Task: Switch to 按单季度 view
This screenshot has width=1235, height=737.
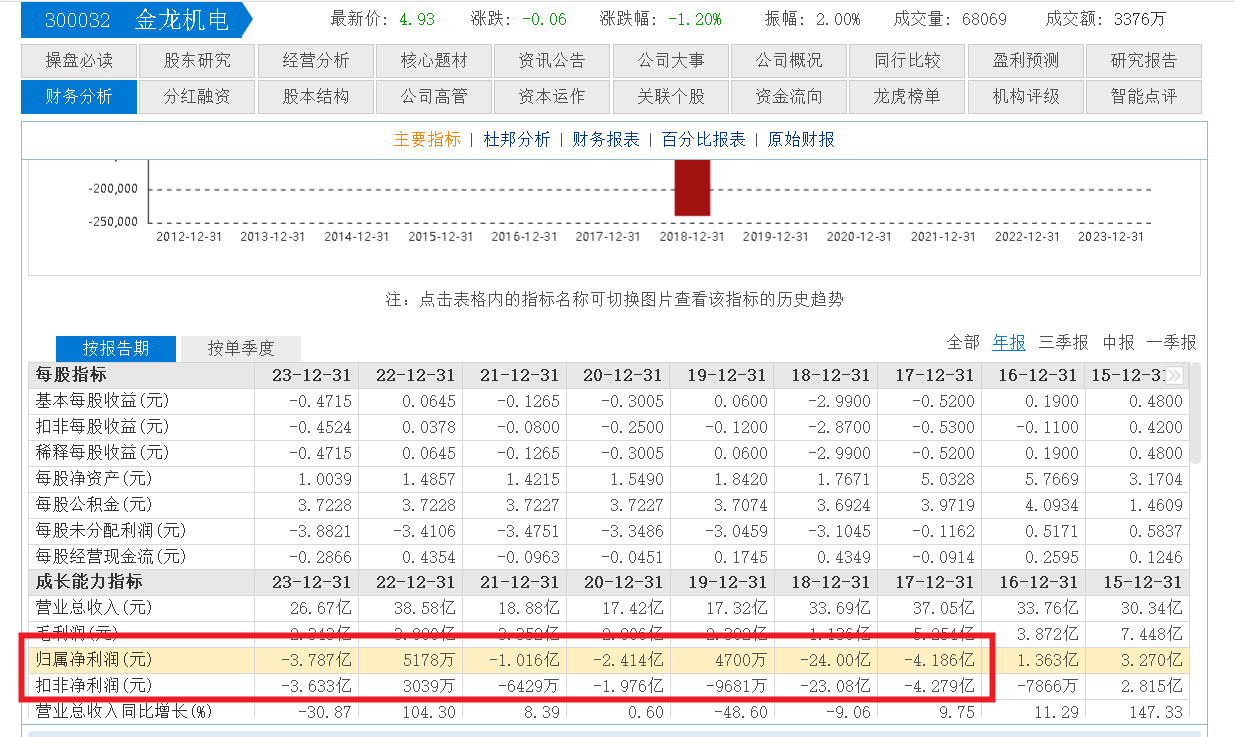Action: [240, 348]
